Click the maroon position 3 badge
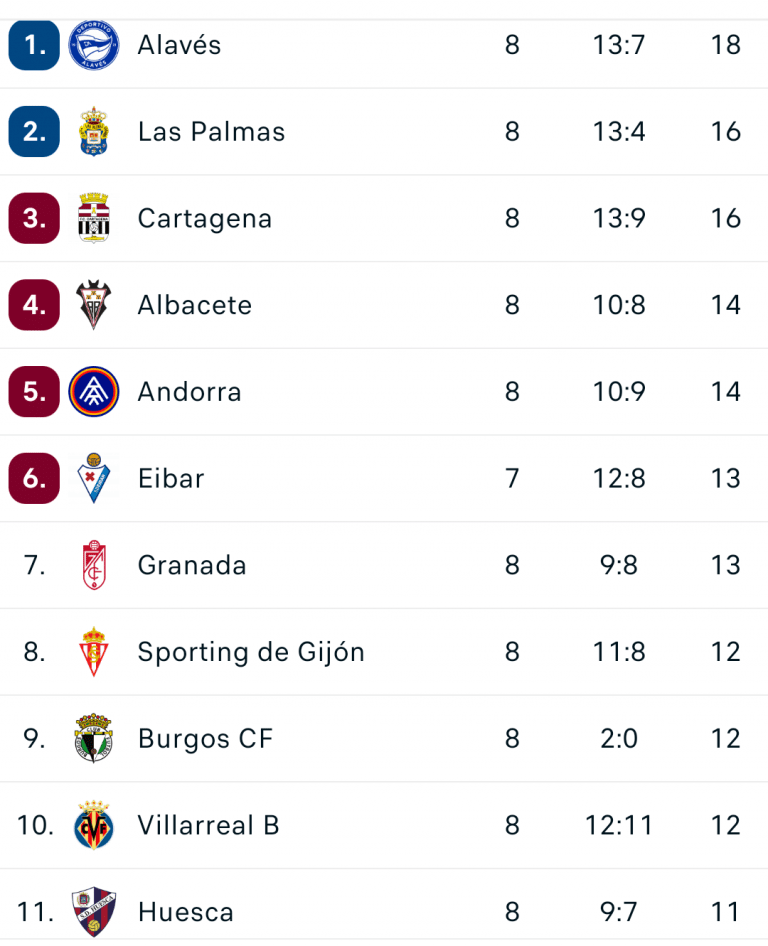 coord(35,218)
